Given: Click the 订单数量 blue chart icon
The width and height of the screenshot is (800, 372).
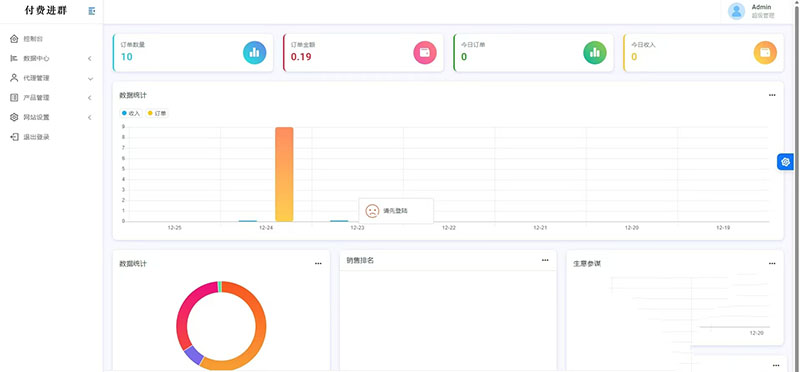Looking at the screenshot, I should tap(255, 53).
